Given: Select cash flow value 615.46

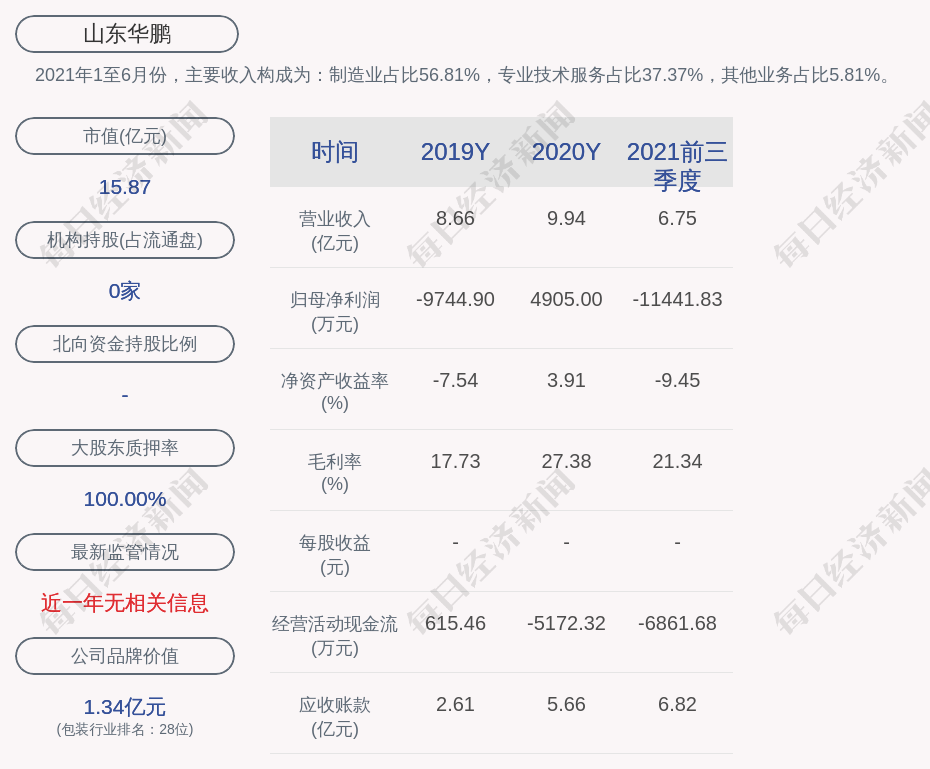Looking at the screenshot, I should pyautogui.click(x=455, y=624).
